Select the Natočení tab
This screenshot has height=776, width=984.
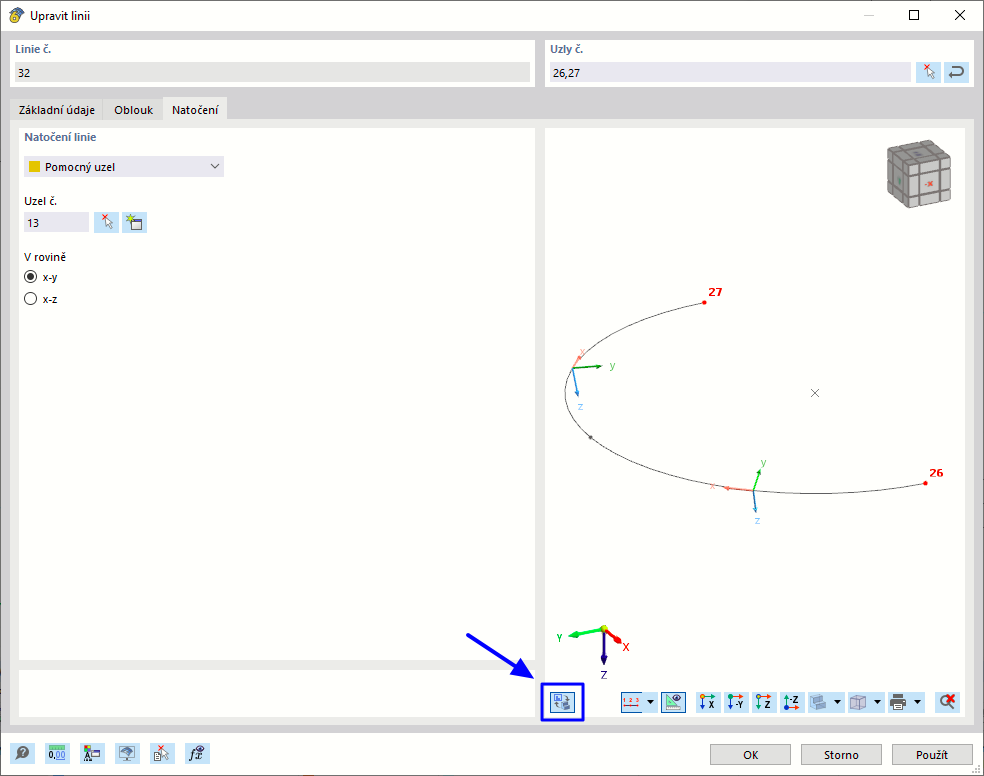195,110
